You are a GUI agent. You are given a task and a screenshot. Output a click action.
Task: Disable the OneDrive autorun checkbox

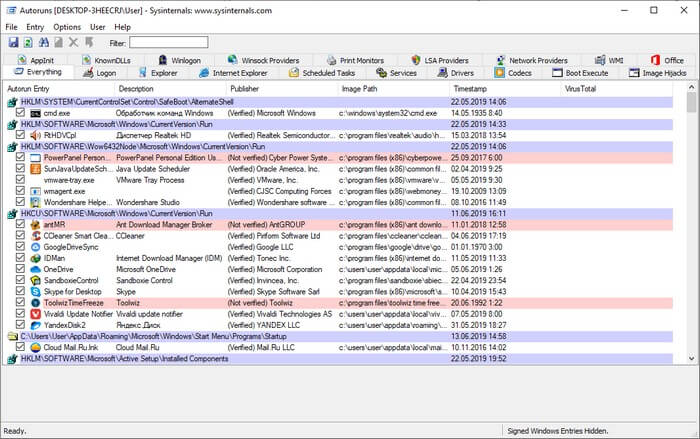pos(20,268)
